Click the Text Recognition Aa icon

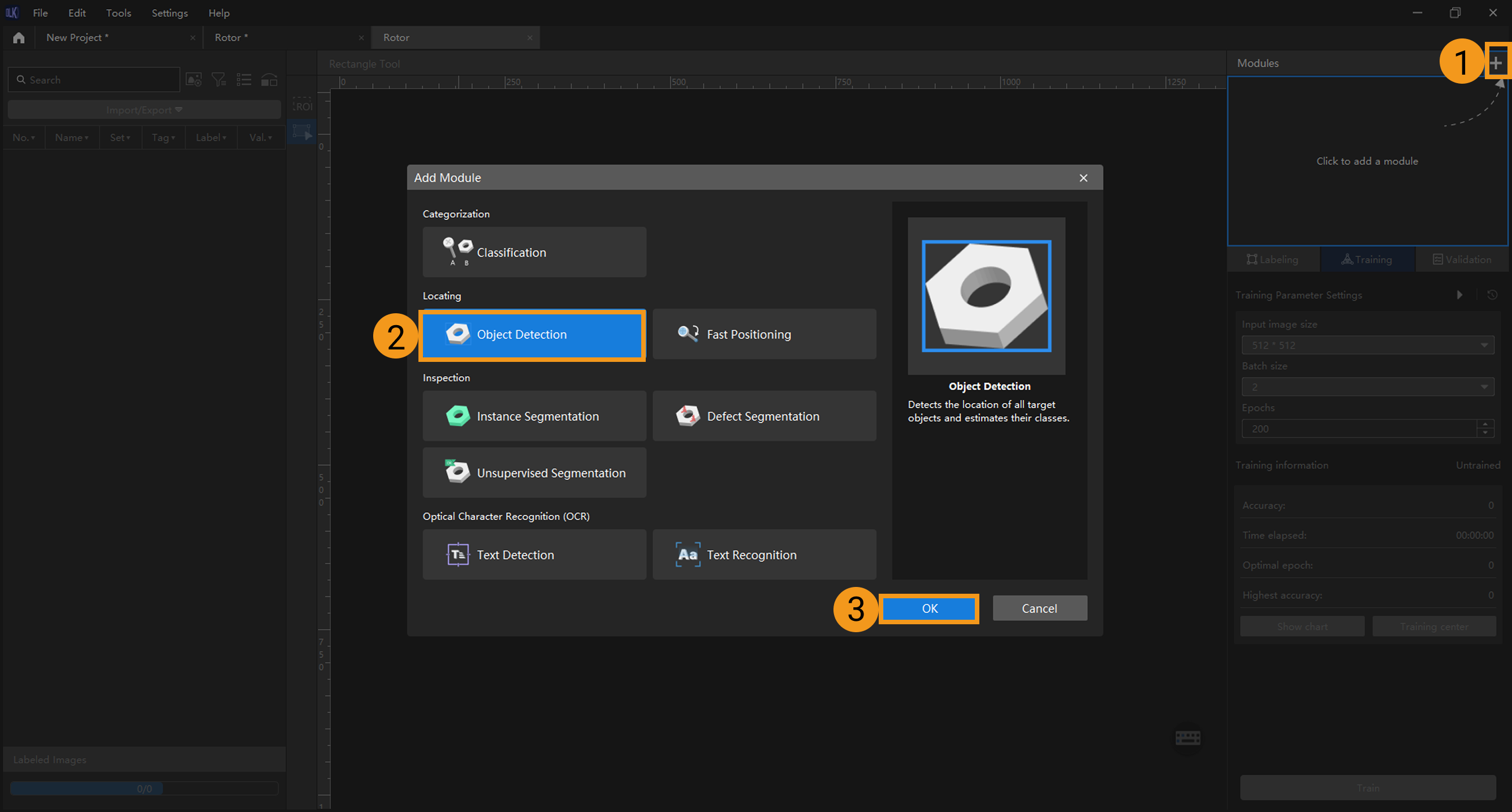(x=688, y=554)
